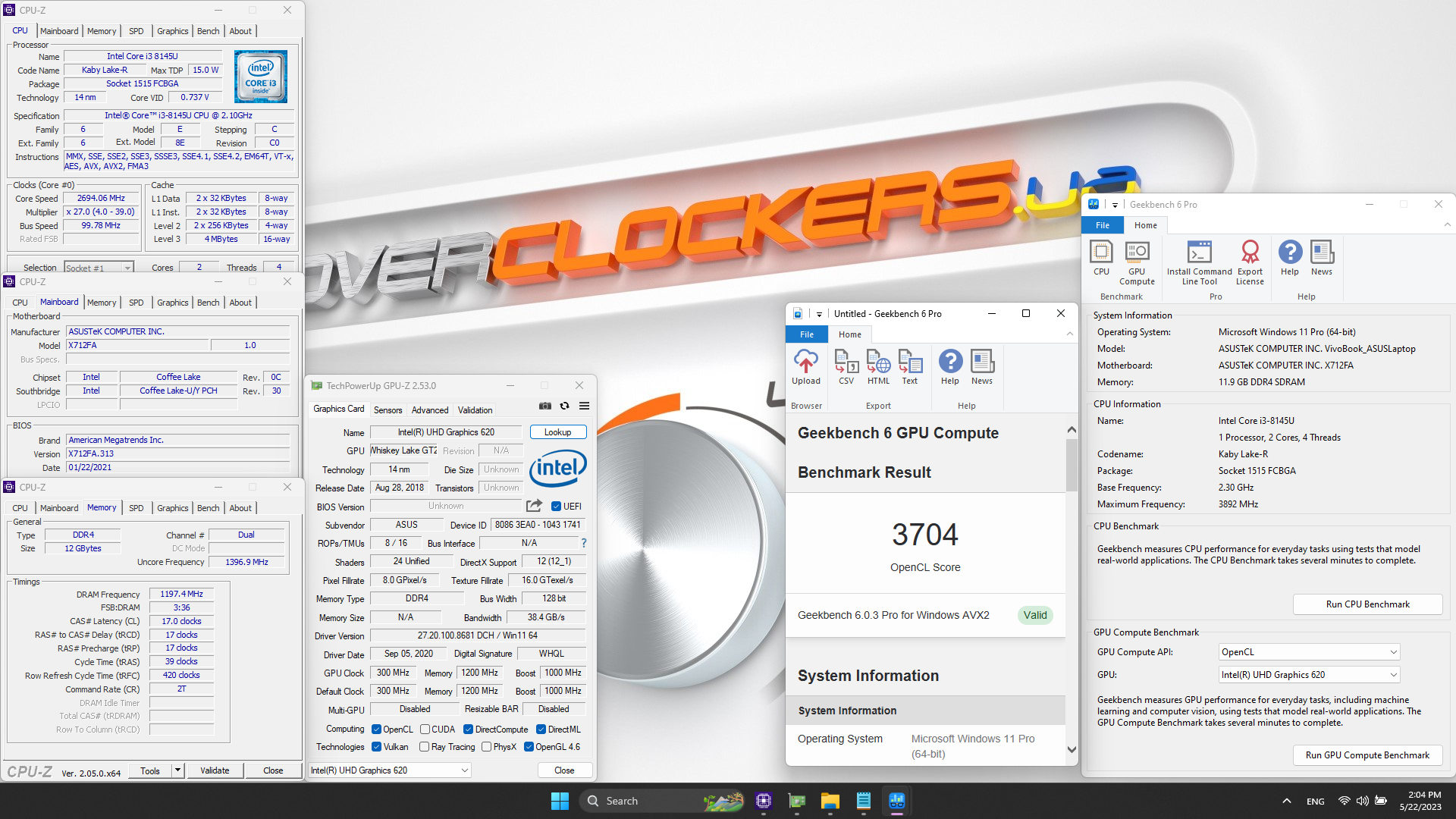The height and width of the screenshot is (819, 1456).
Task: Open Help in the main Geekbench 6 Pro window
Action: click(x=1290, y=258)
